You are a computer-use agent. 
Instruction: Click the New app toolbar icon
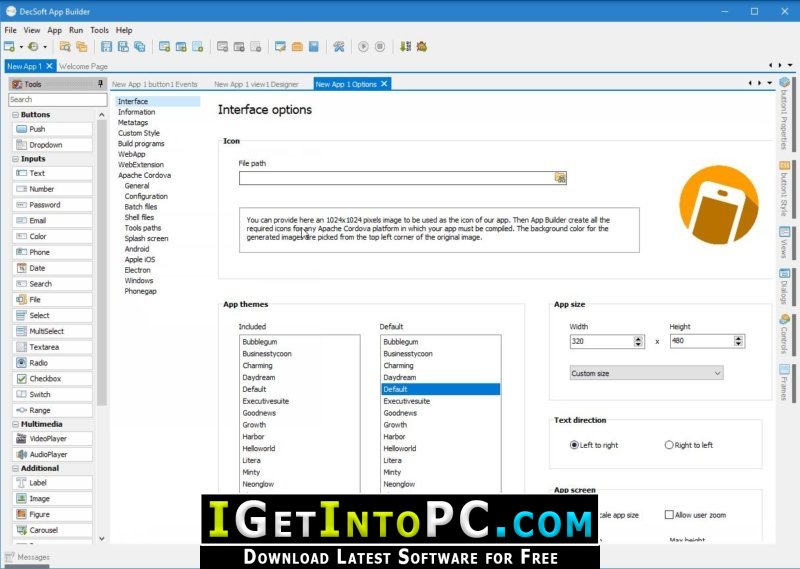click(x=9, y=46)
